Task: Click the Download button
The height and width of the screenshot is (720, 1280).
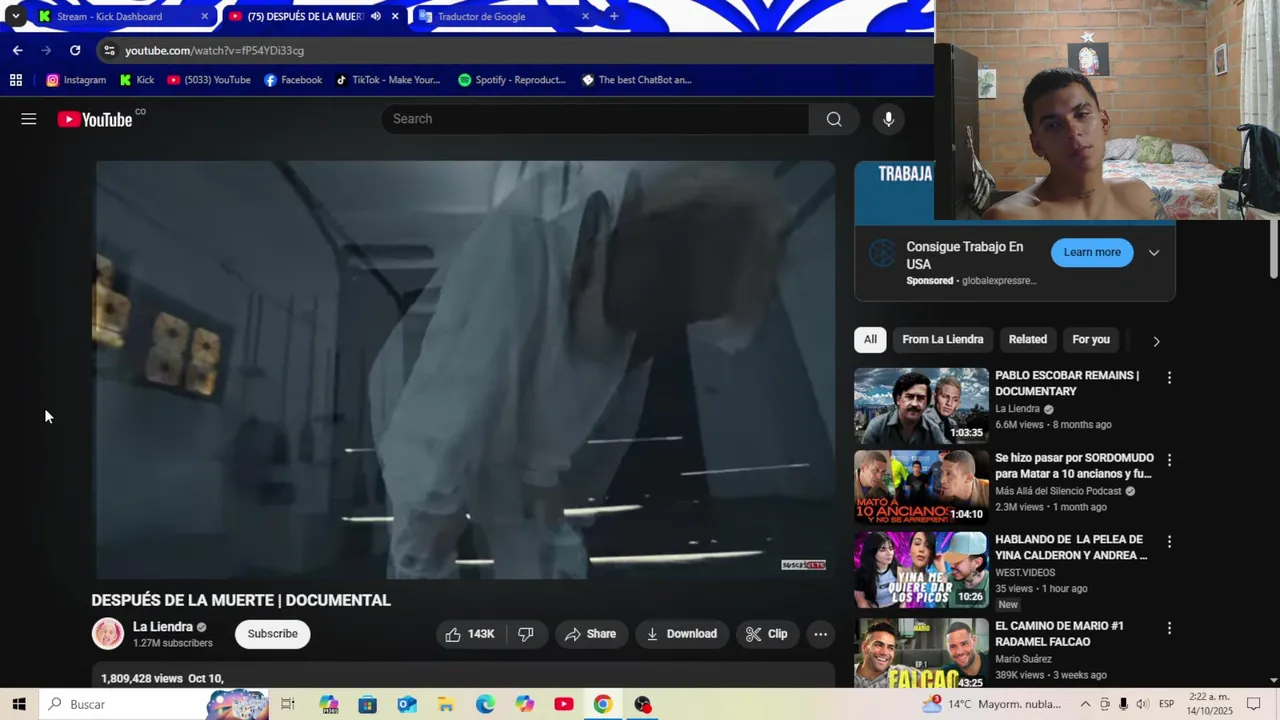Action: coord(682,634)
